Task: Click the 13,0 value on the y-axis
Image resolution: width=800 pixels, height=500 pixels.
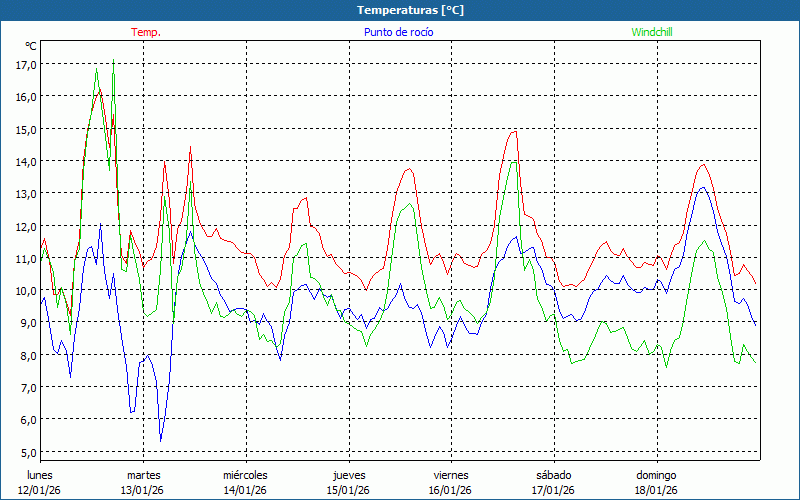Action: (x=26, y=194)
